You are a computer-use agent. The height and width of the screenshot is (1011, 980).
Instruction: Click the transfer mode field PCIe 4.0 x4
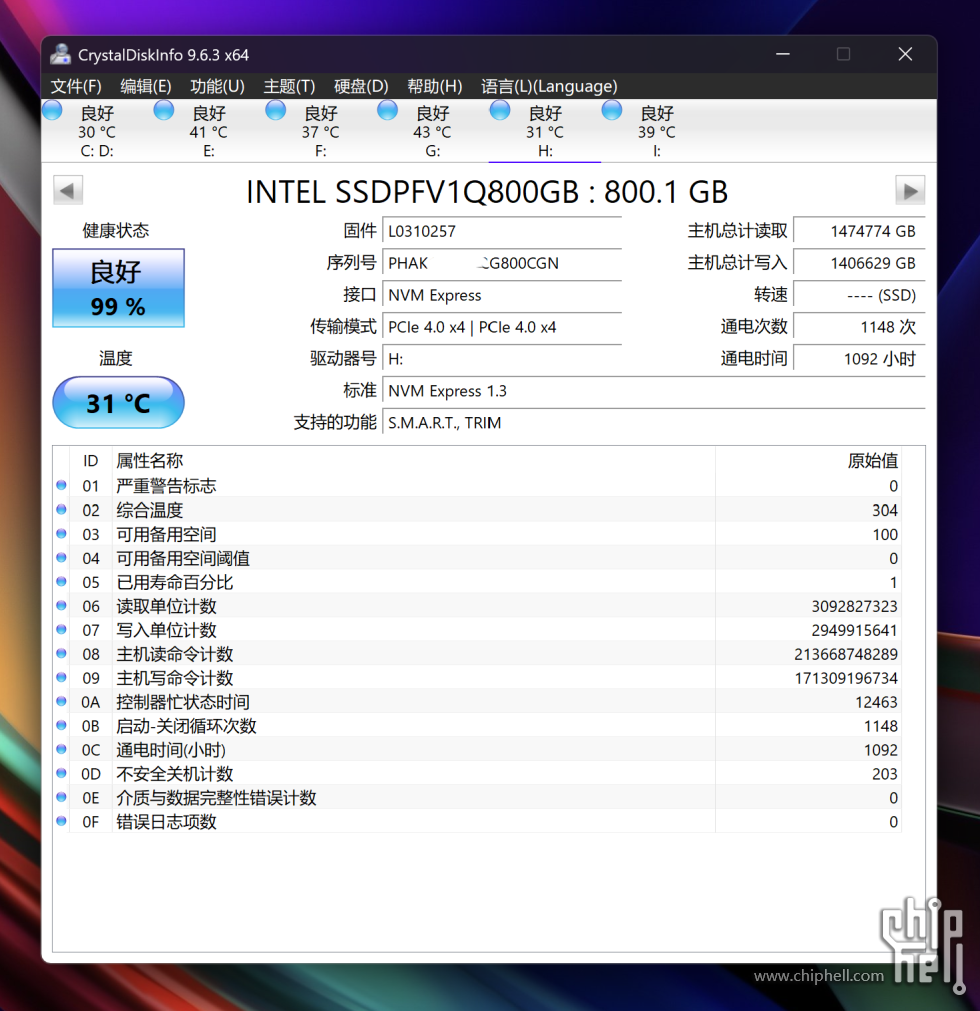(502, 327)
